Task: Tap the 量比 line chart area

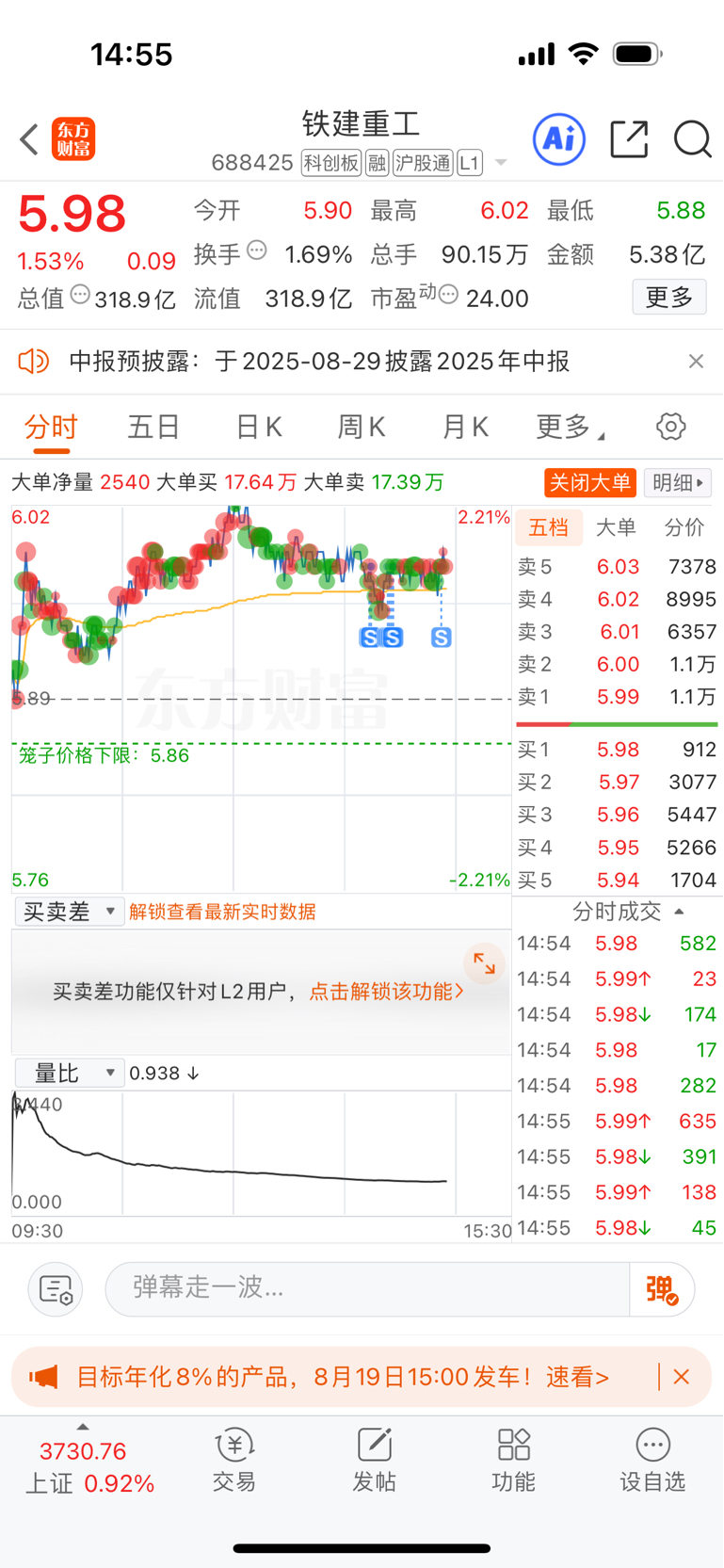Action: tap(261, 1154)
